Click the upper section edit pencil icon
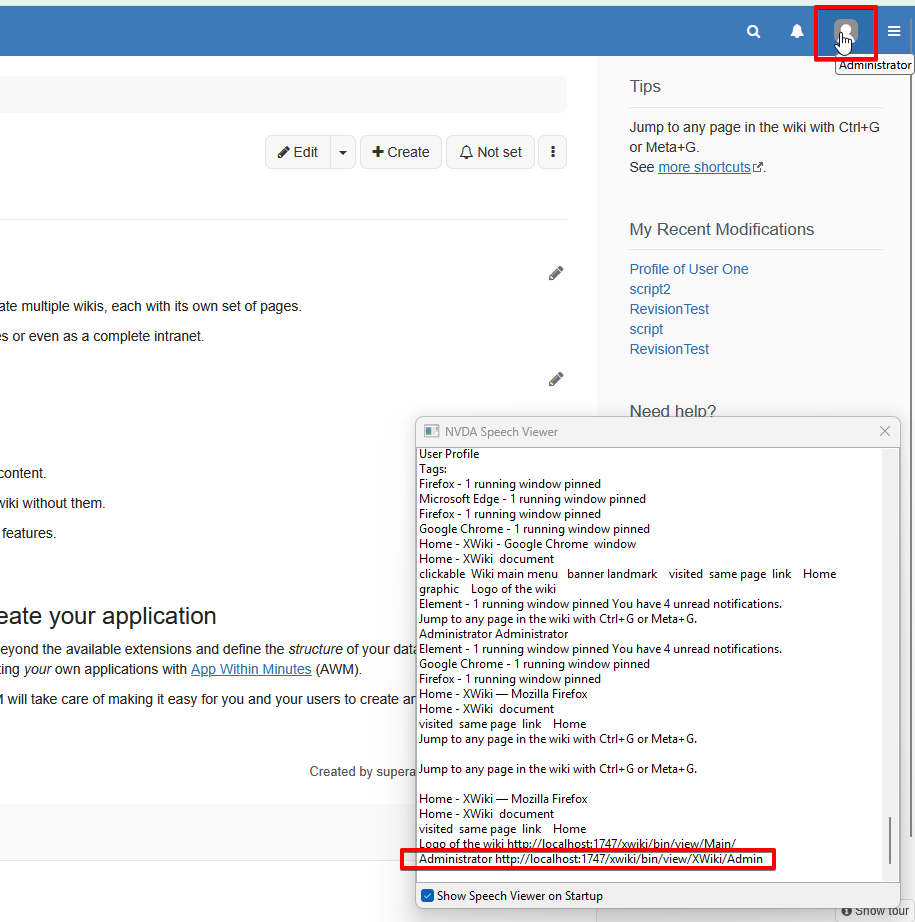Image resolution: width=915 pixels, height=922 pixels. [556, 273]
